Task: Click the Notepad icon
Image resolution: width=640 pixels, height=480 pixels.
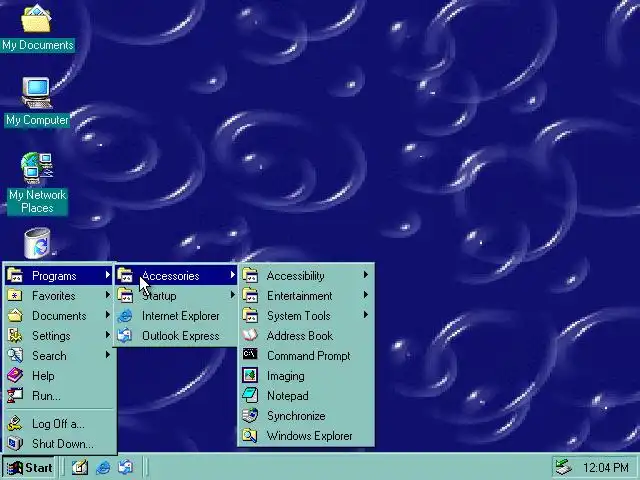Action: tap(250, 395)
